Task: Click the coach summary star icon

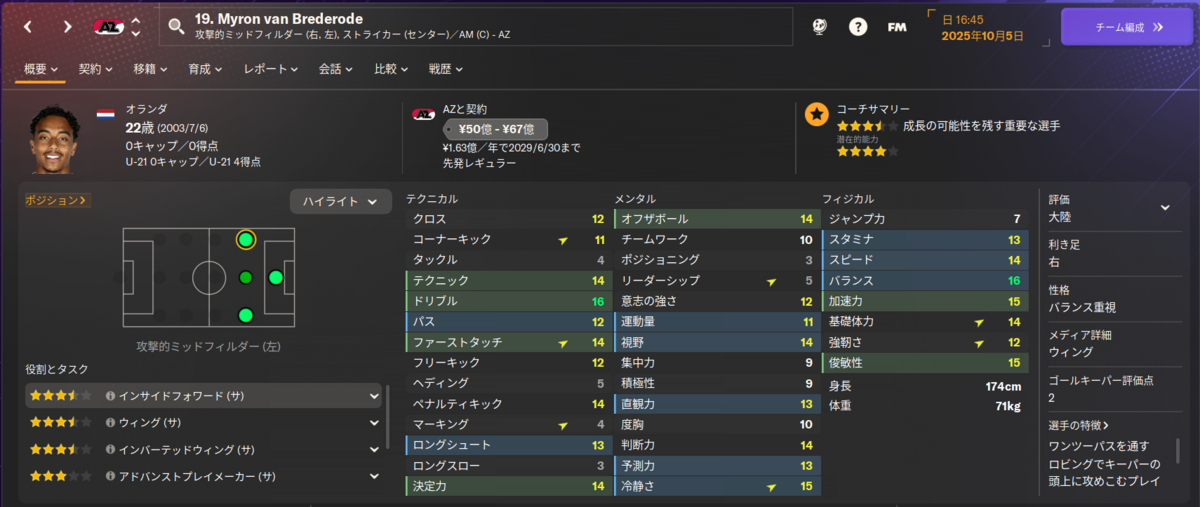Action: coord(817,114)
